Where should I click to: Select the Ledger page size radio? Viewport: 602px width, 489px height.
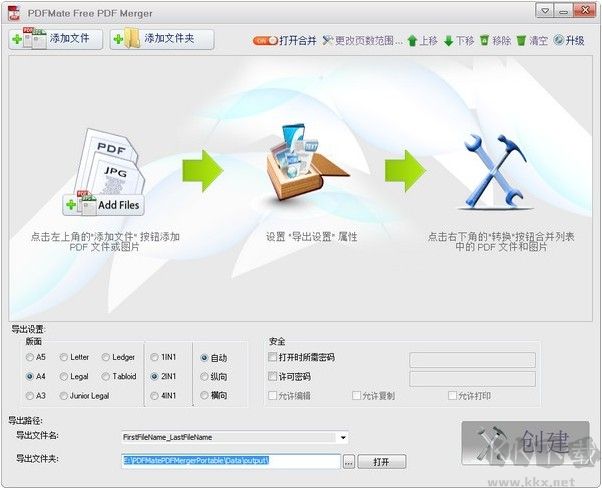(x=106, y=357)
